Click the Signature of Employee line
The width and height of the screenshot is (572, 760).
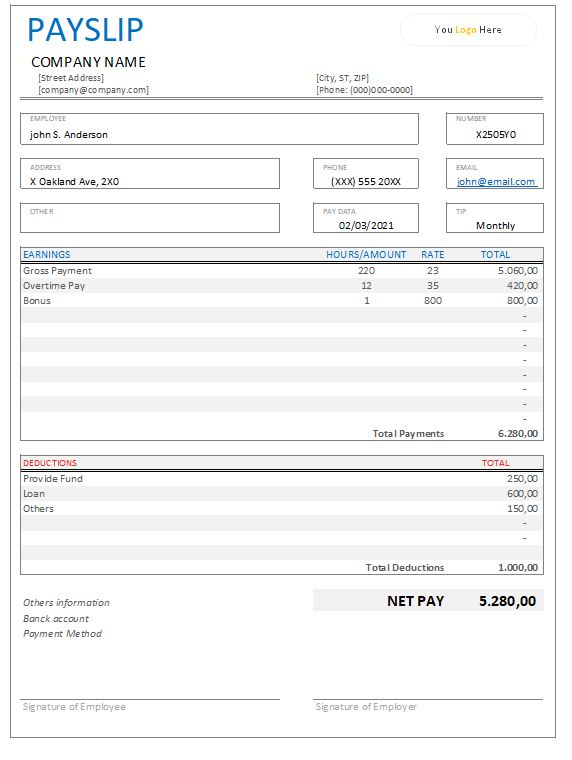point(74,707)
